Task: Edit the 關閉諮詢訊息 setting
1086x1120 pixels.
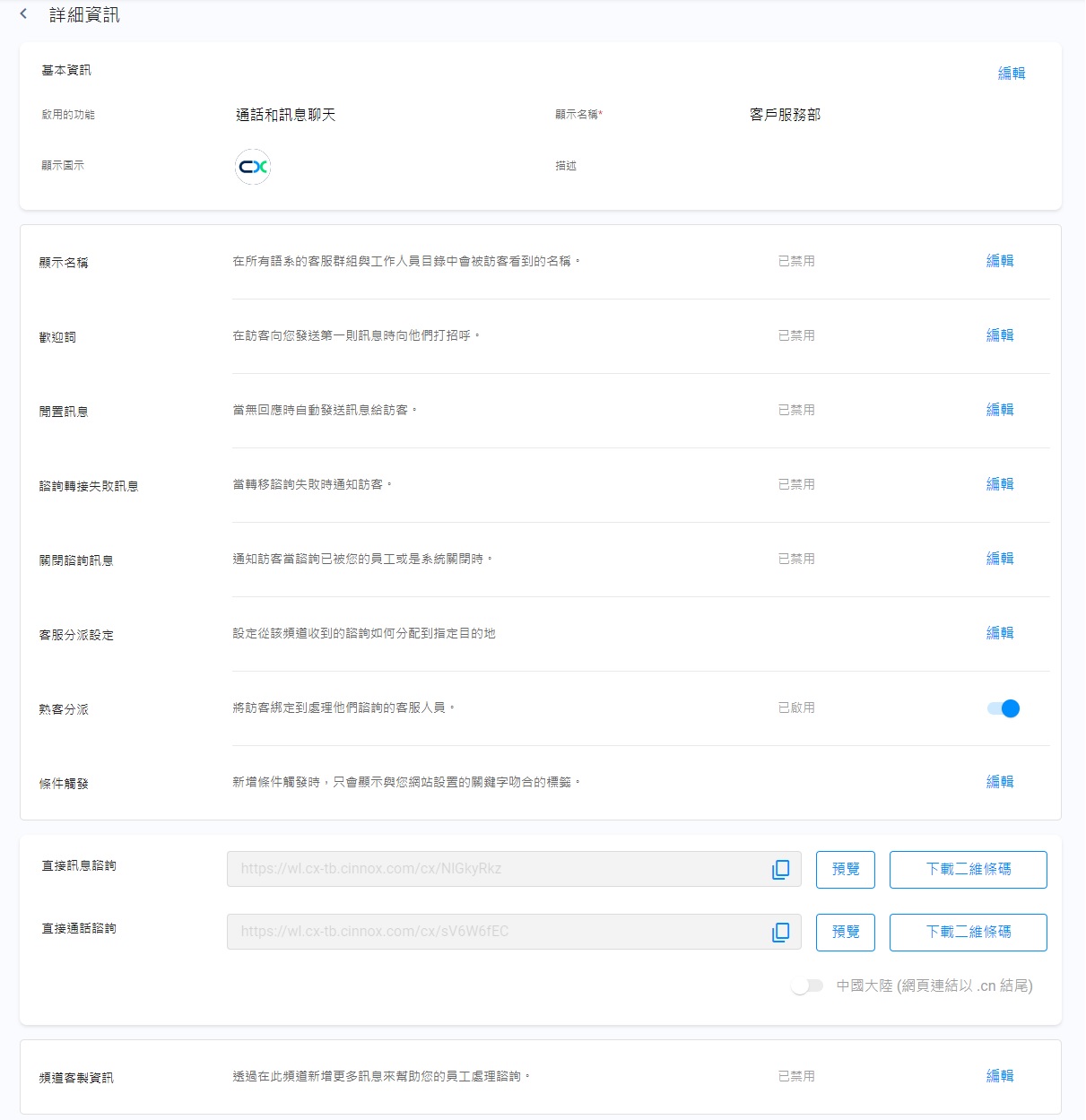Action: 1000,559
